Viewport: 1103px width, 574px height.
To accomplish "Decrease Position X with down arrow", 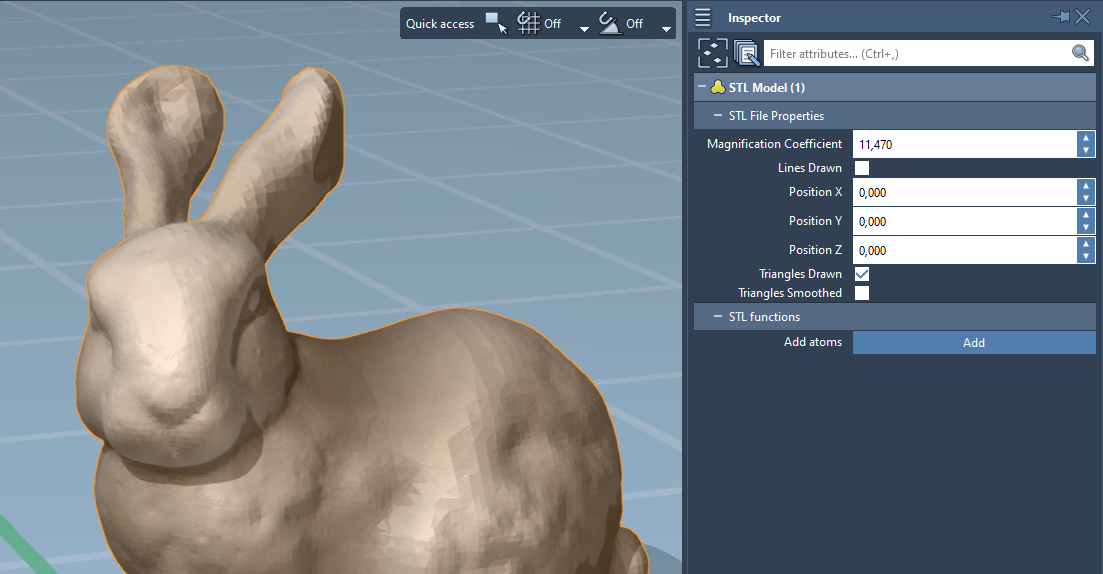I will 1086,198.
